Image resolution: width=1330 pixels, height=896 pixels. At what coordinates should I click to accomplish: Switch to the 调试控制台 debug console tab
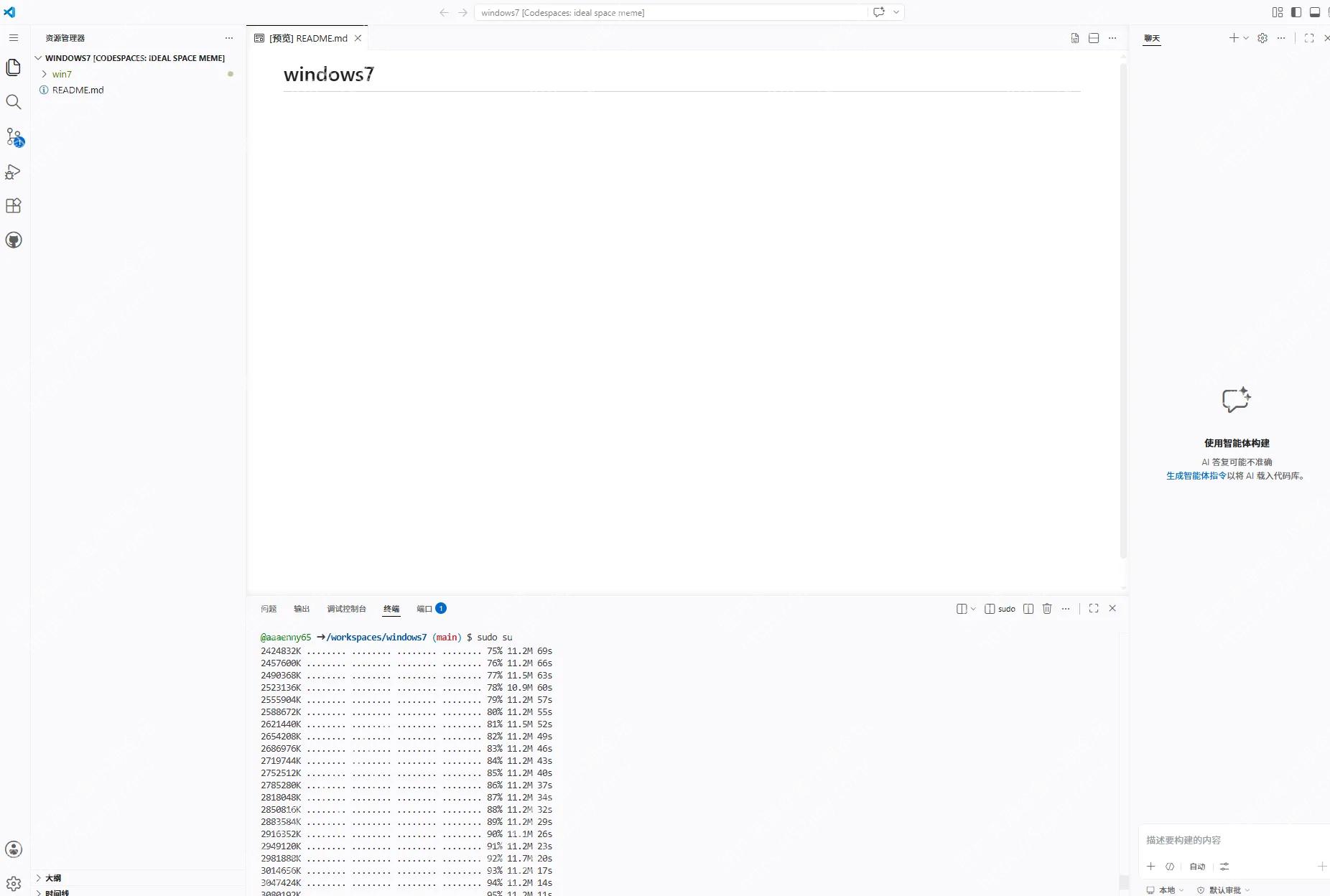click(346, 609)
